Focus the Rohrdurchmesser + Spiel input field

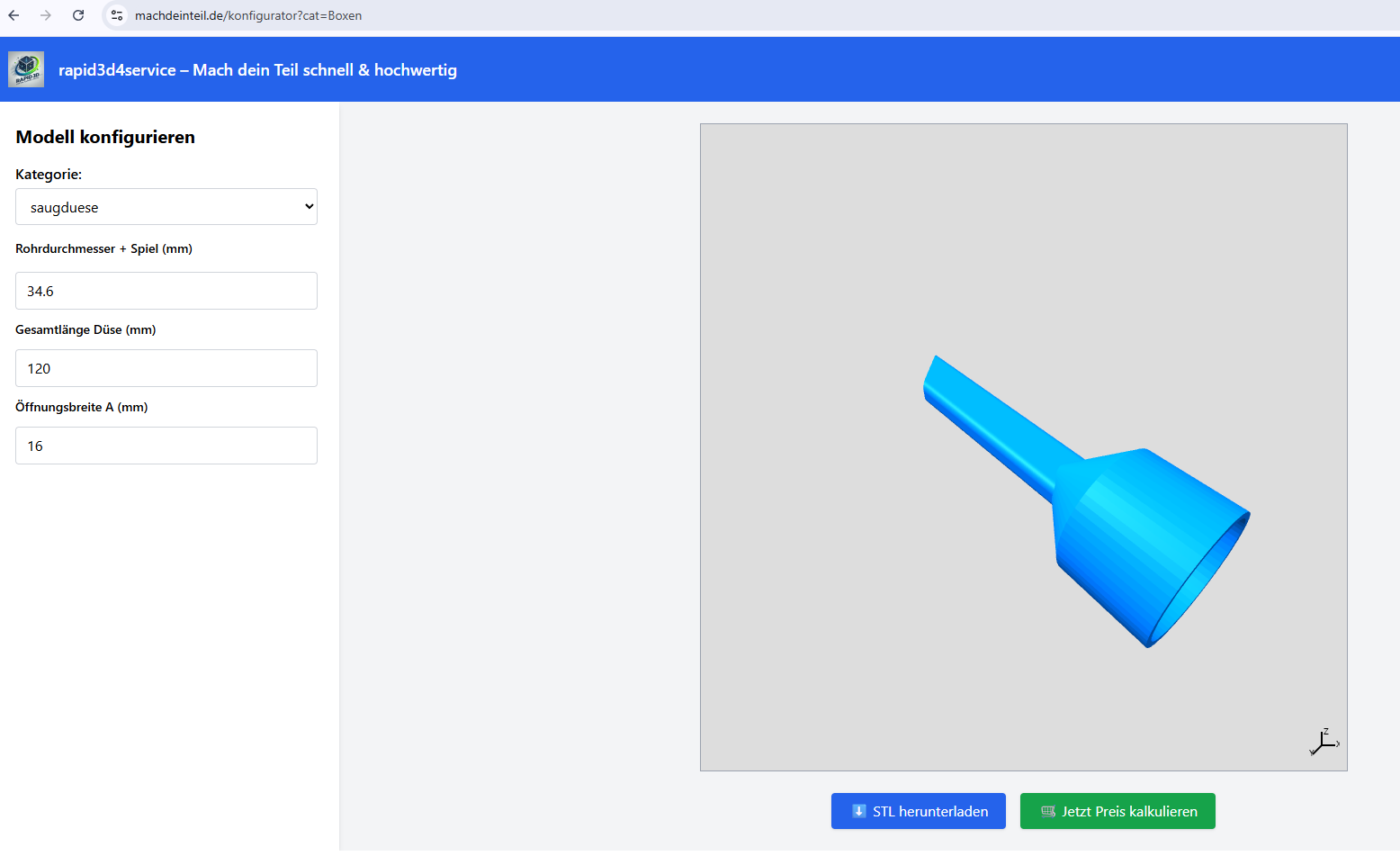166,291
